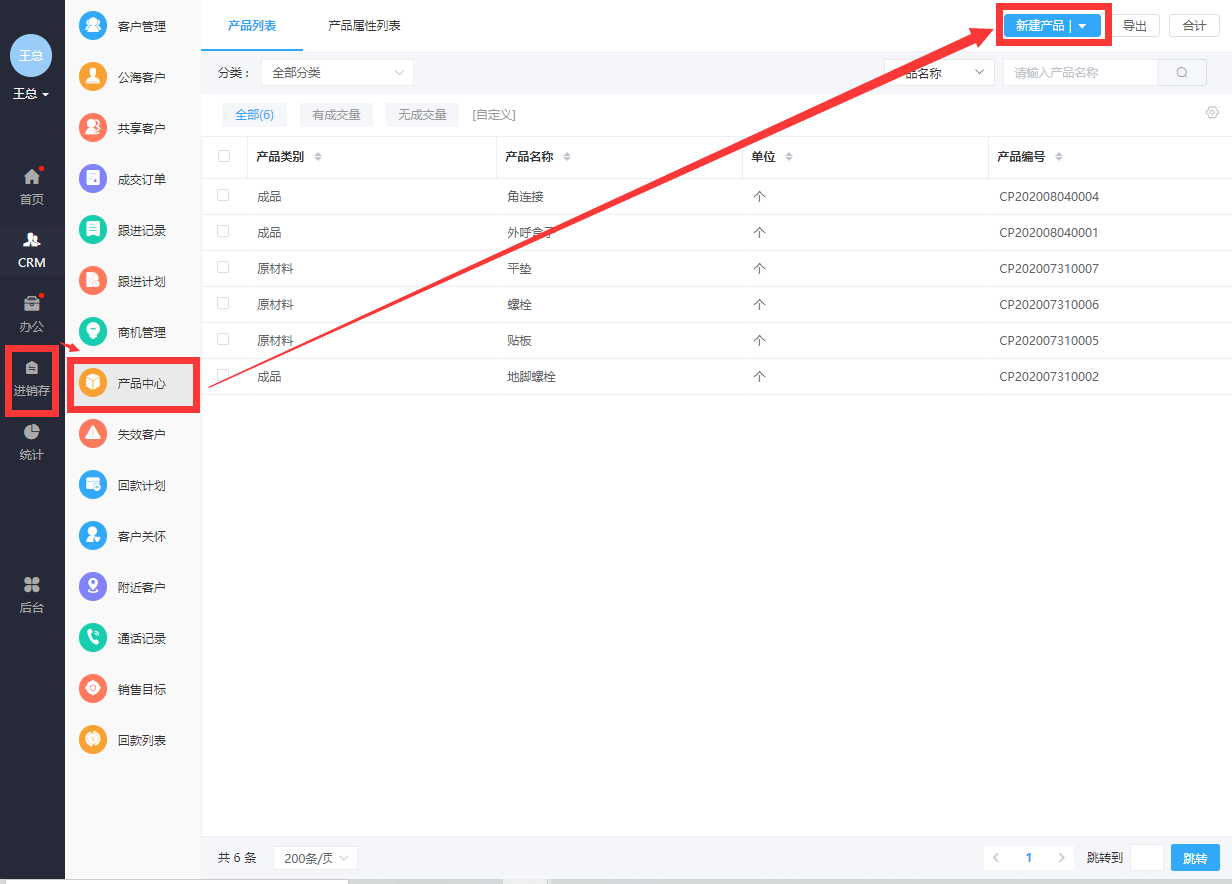Viewport: 1232px width, 884px height.
Task: Check the 螺栓 row checkbox
Action: point(223,303)
